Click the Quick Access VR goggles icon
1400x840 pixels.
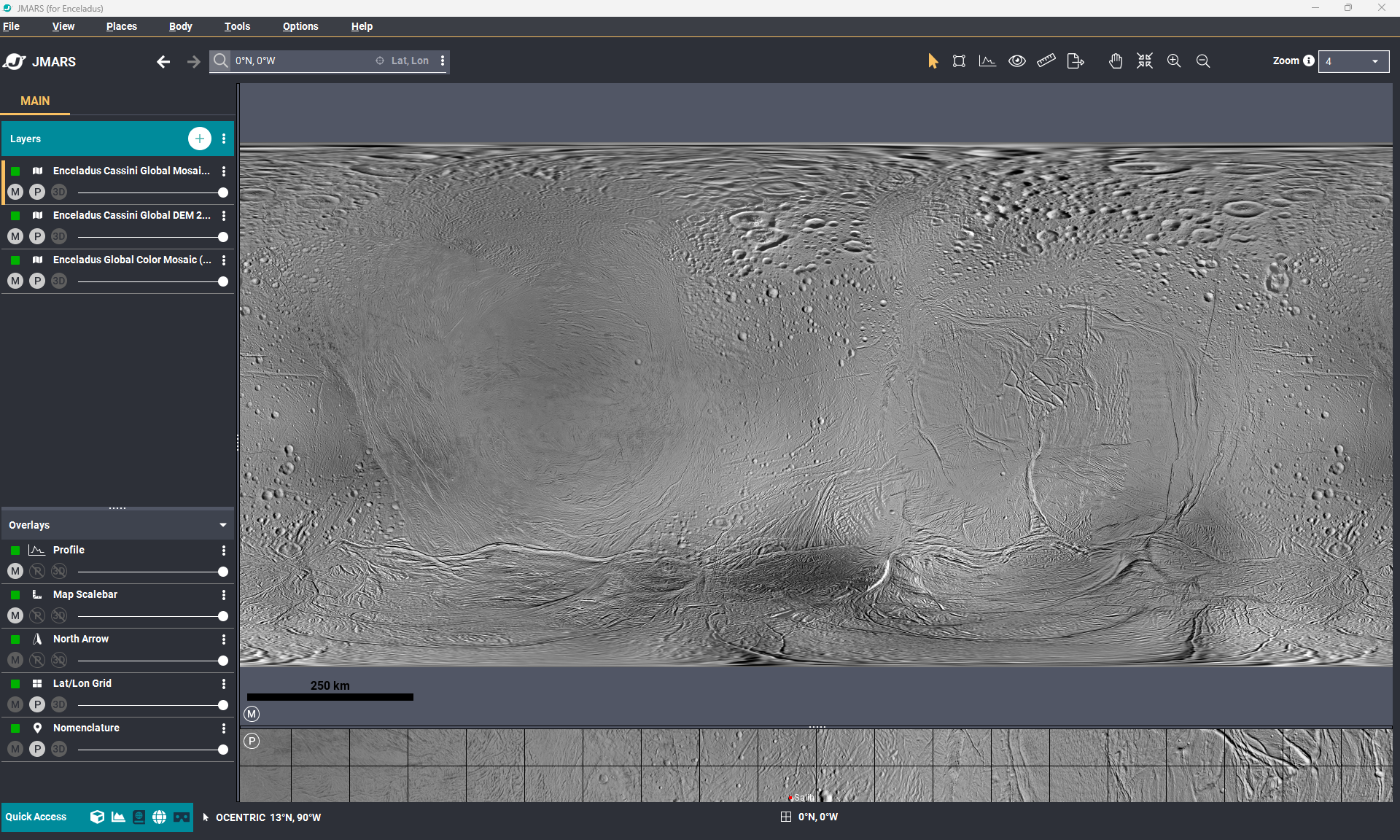(181, 817)
